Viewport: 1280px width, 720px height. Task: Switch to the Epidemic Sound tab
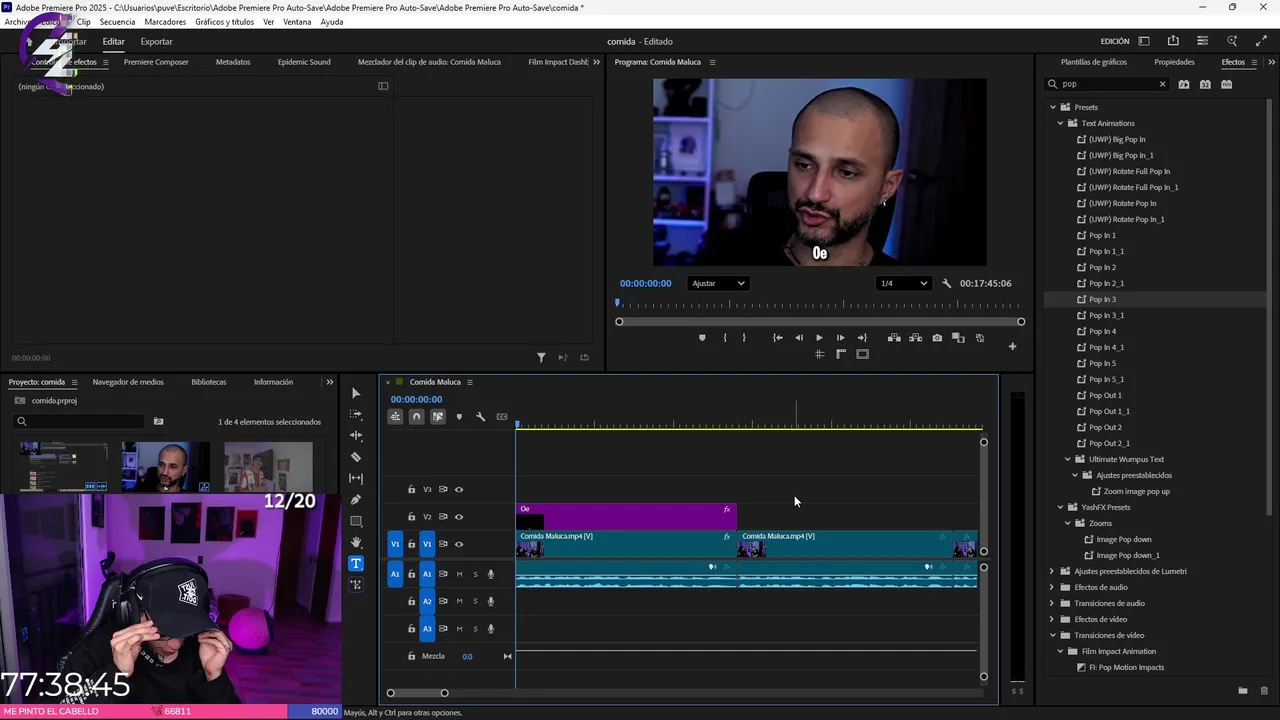(304, 62)
